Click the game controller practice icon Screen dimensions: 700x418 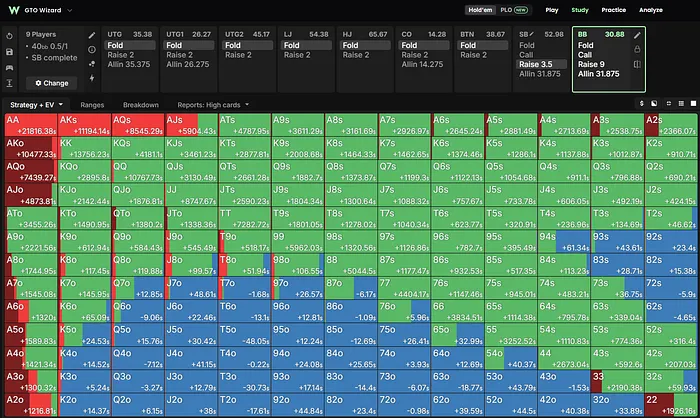(x=9, y=67)
